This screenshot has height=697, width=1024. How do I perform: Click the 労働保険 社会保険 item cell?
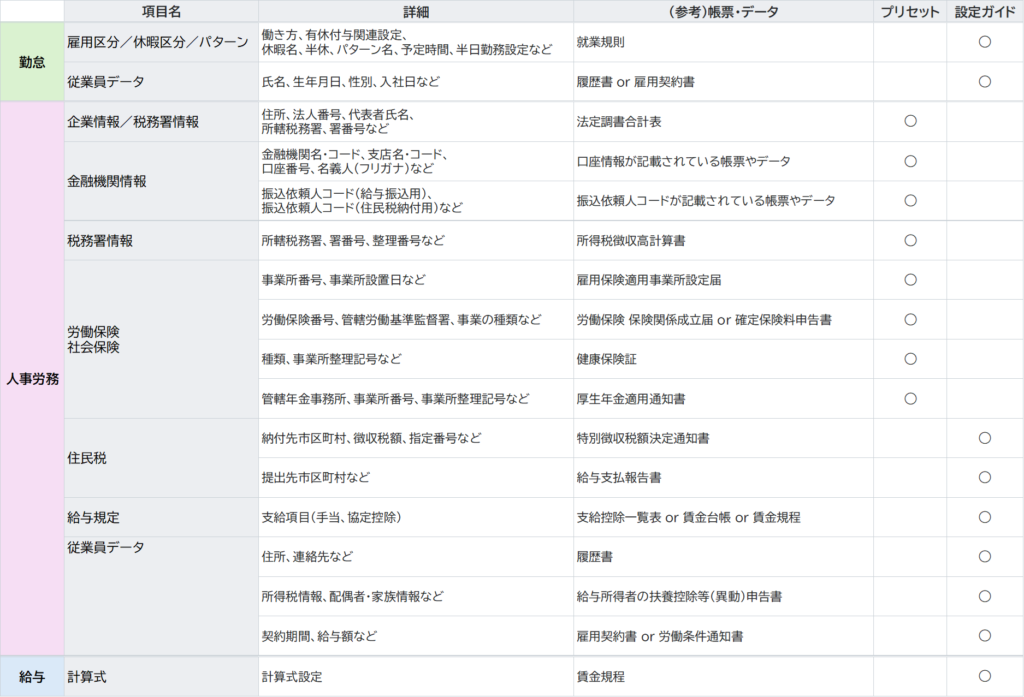pyautogui.click(x=94, y=339)
